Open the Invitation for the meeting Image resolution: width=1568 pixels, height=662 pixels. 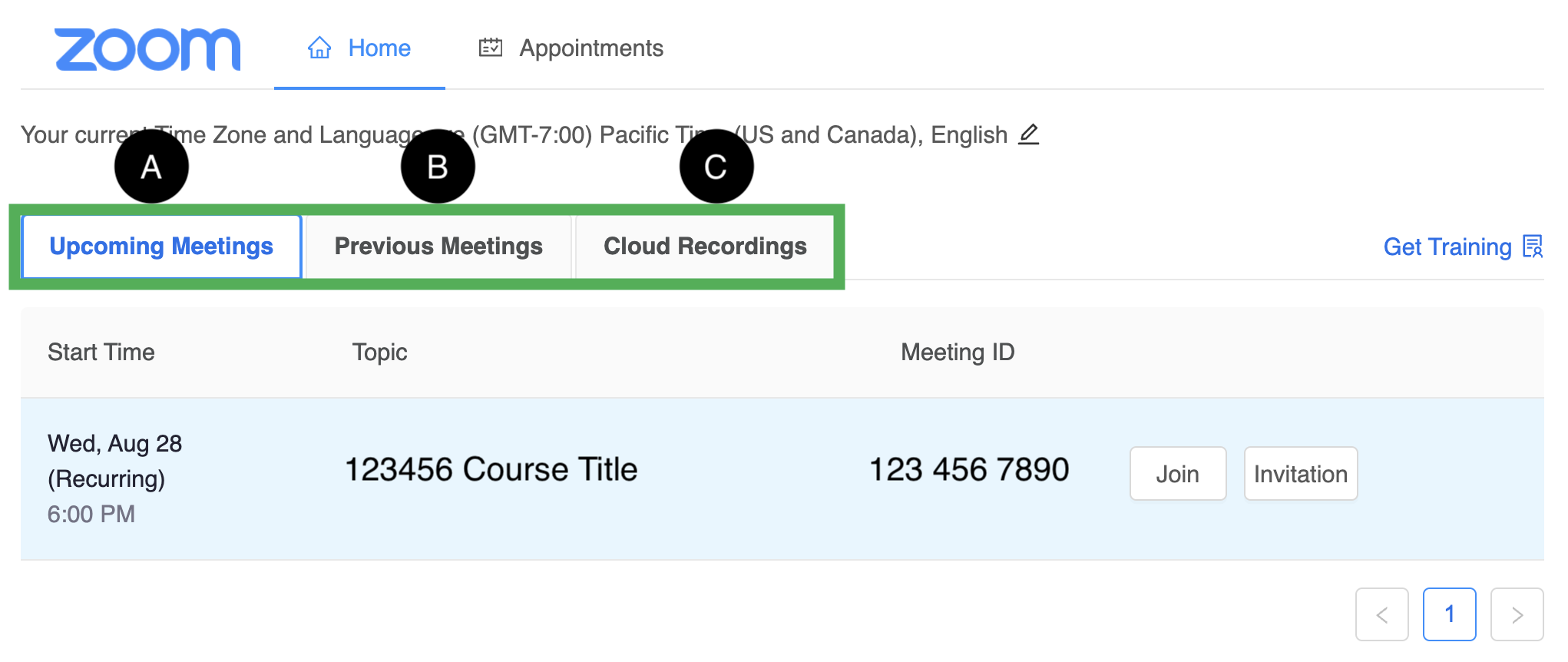pyautogui.click(x=1301, y=474)
